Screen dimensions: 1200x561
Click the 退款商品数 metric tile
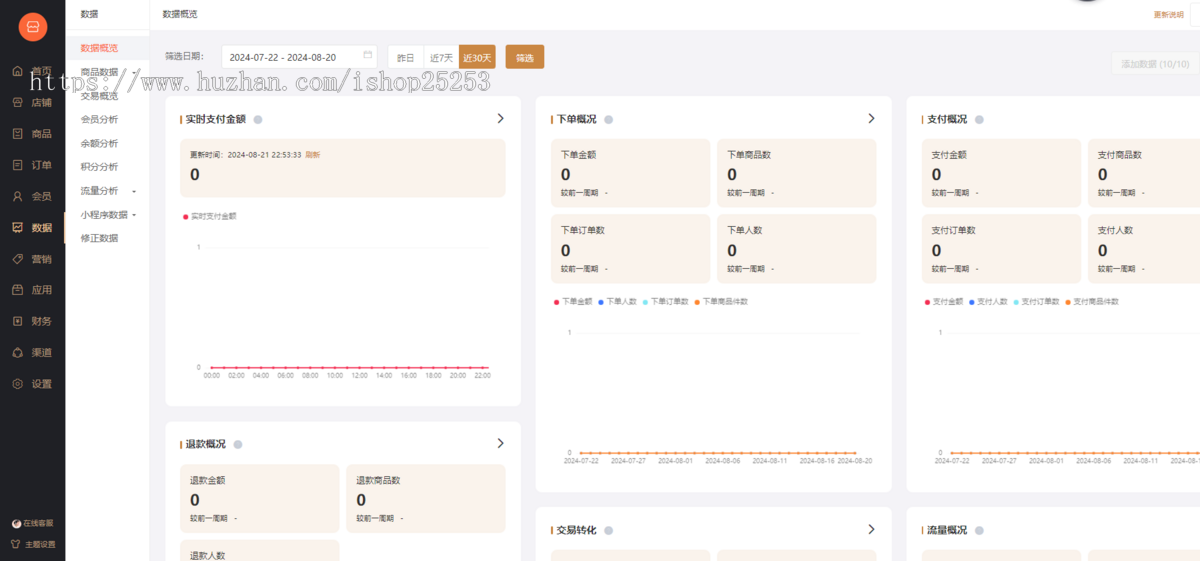(x=426, y=498)
